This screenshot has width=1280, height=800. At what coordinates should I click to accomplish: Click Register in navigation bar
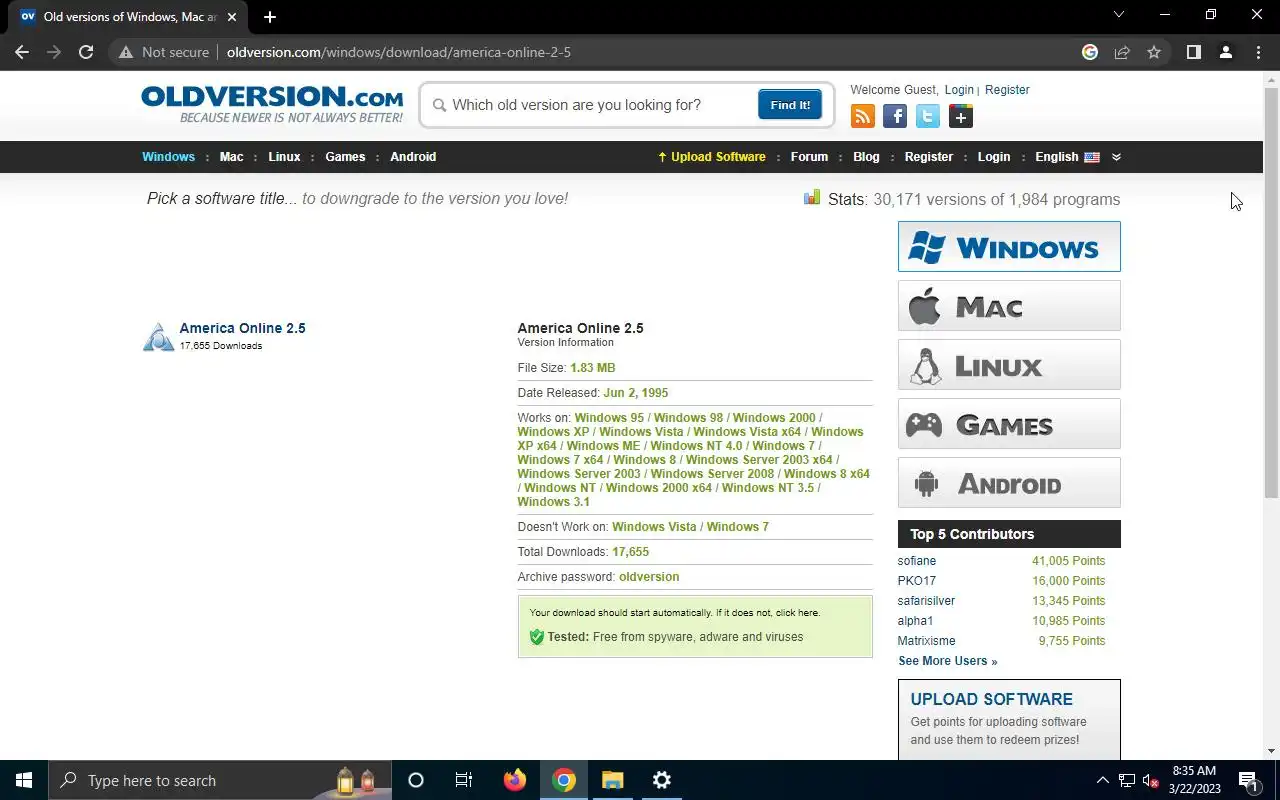coord(929,157)
